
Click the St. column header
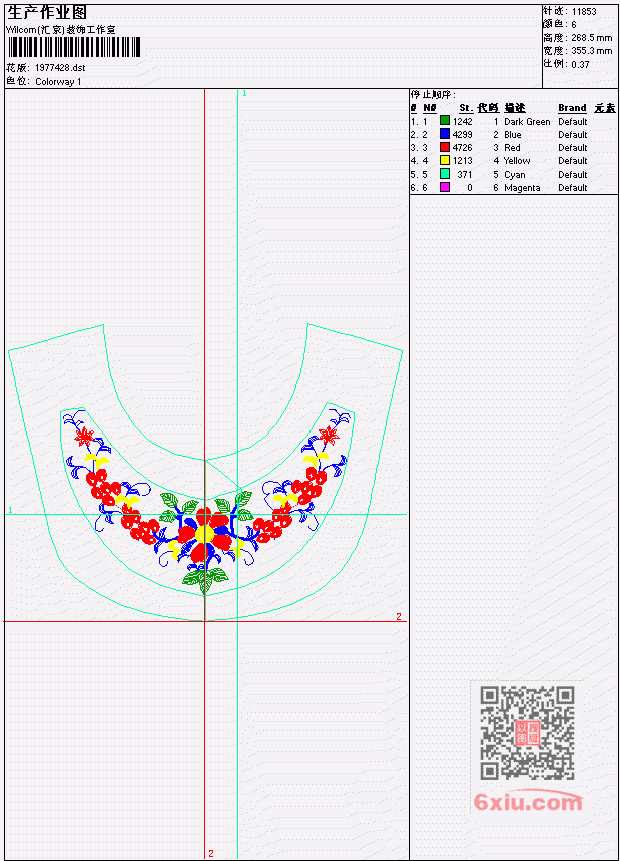(x=466, y=108)
